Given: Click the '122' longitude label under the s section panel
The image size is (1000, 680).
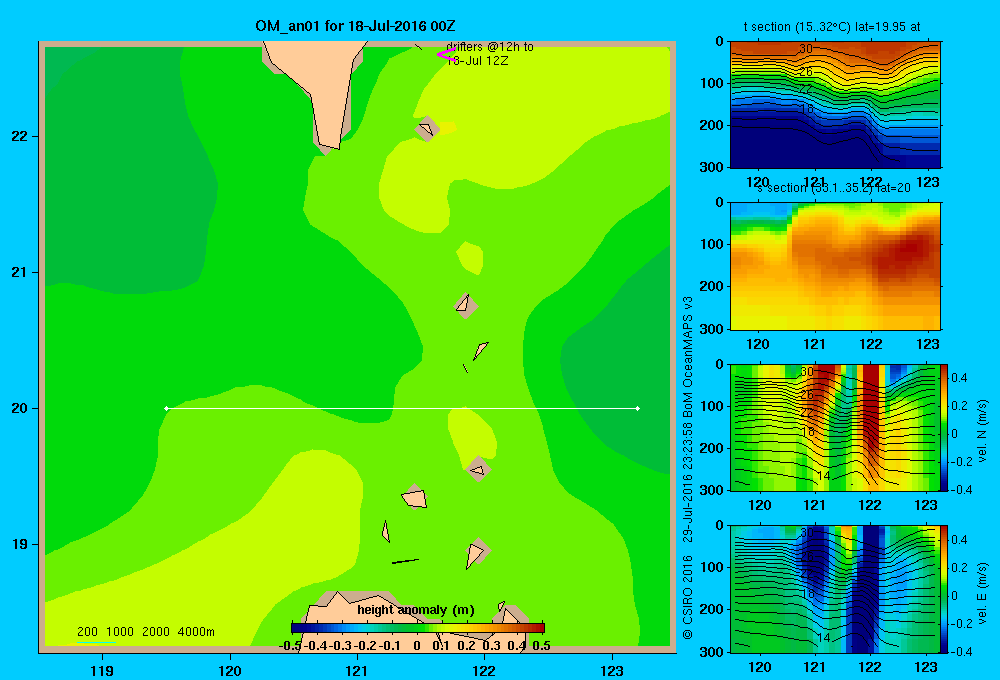Looking at the screenshot, I should coord(871,344).
